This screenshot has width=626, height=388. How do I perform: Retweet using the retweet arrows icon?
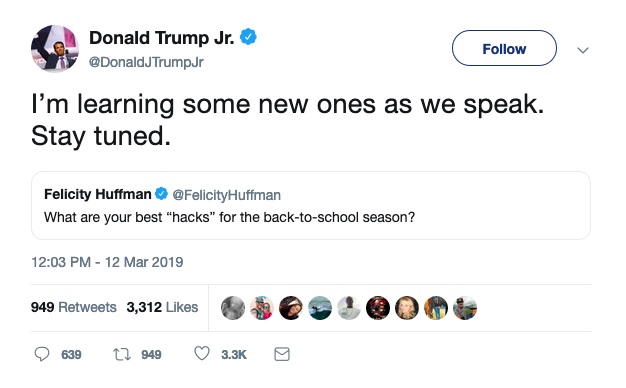[122, 354]
